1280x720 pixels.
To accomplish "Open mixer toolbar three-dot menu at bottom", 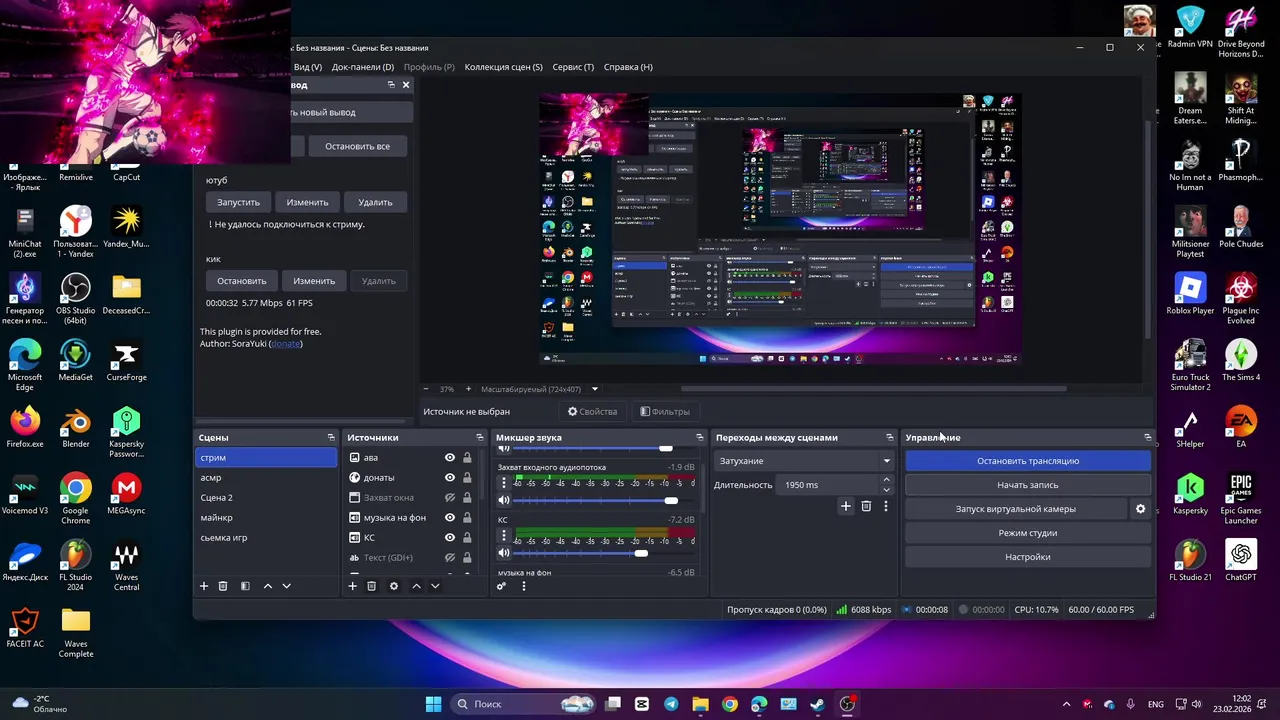I will tap(523, 586).
